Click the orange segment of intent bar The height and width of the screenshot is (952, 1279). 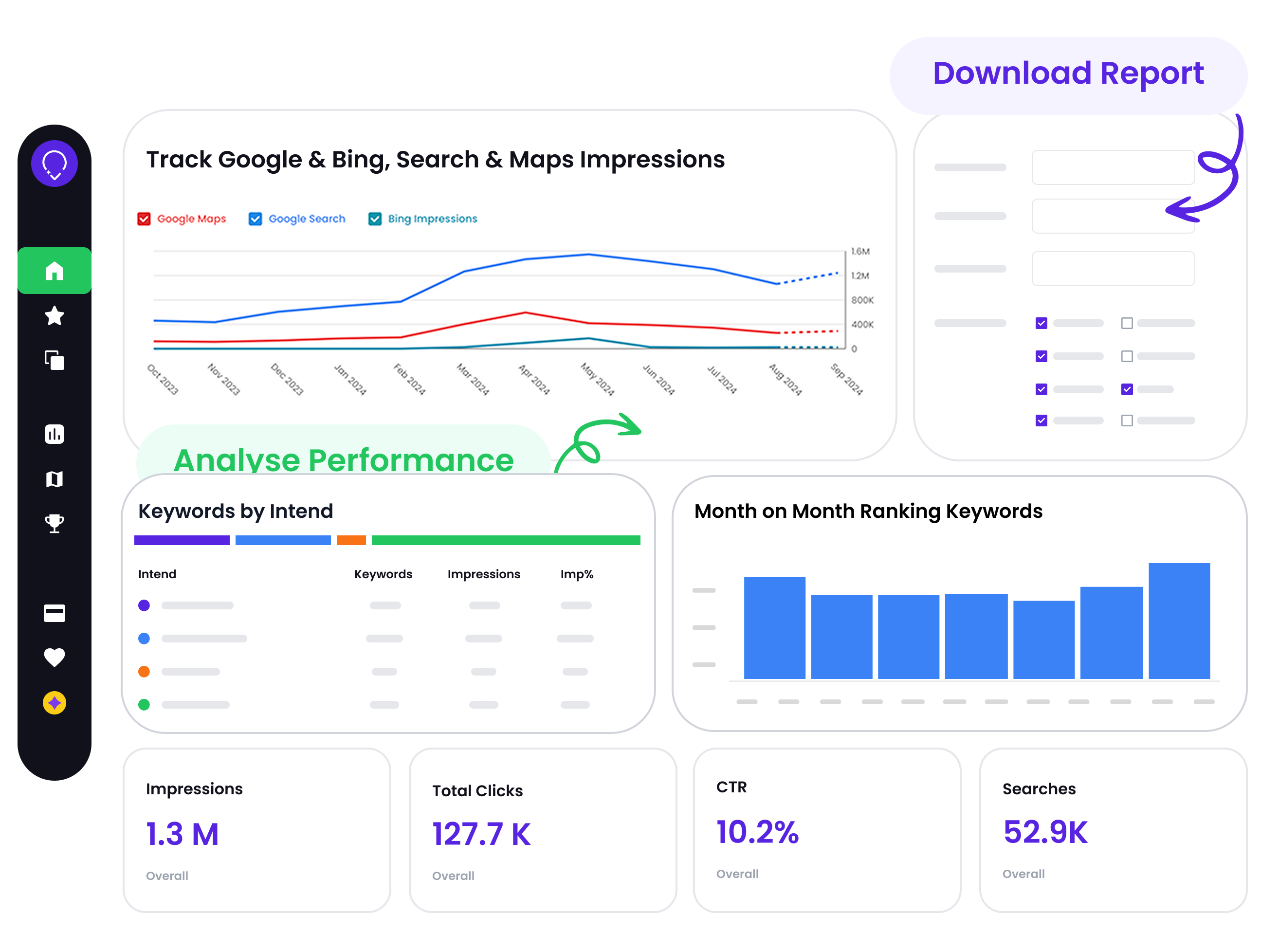[351, 540]
